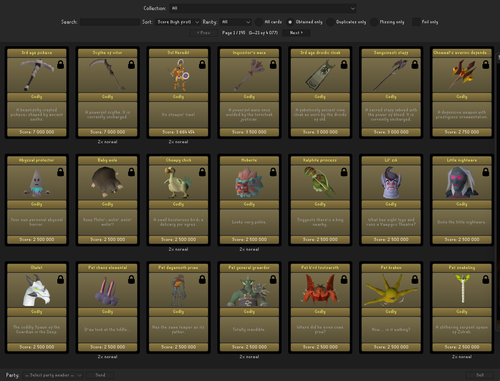Toggle lock icon on Chompy chick card
This screenshot has height=381, width=500.
(202, 172)
